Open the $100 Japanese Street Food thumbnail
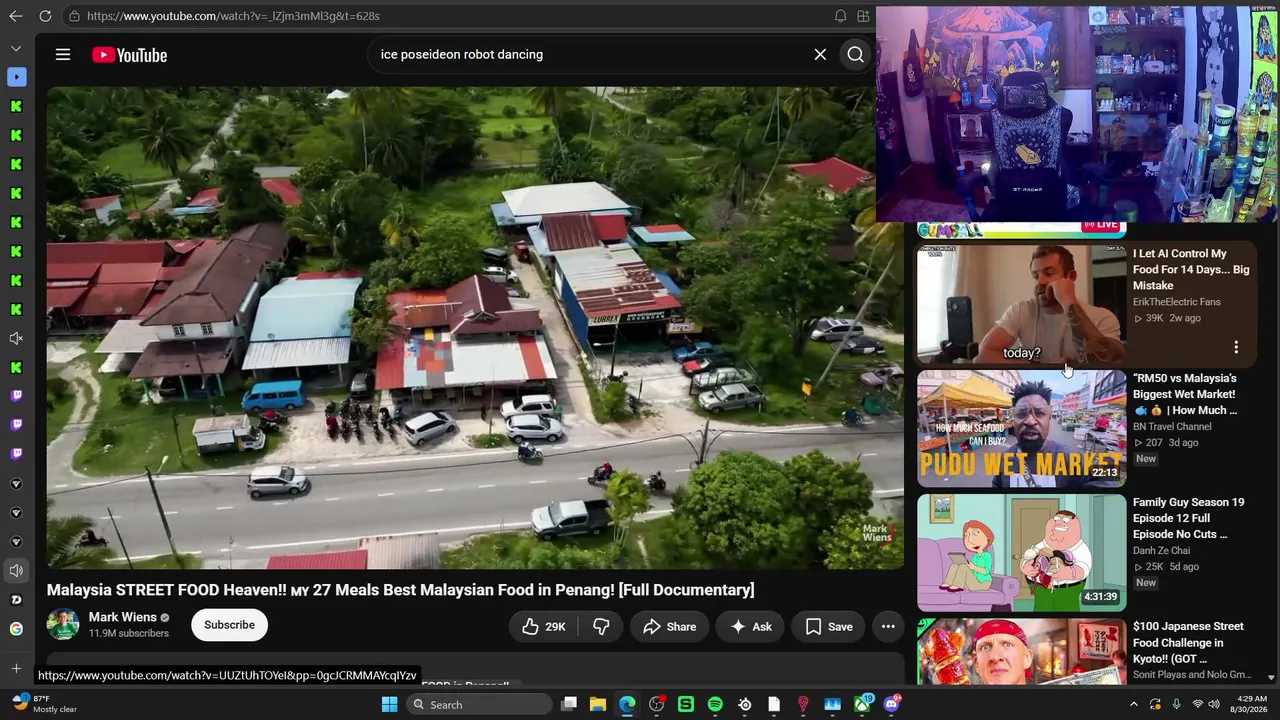The height and width of the screenshot is (720, 1280). (1021, 652)
